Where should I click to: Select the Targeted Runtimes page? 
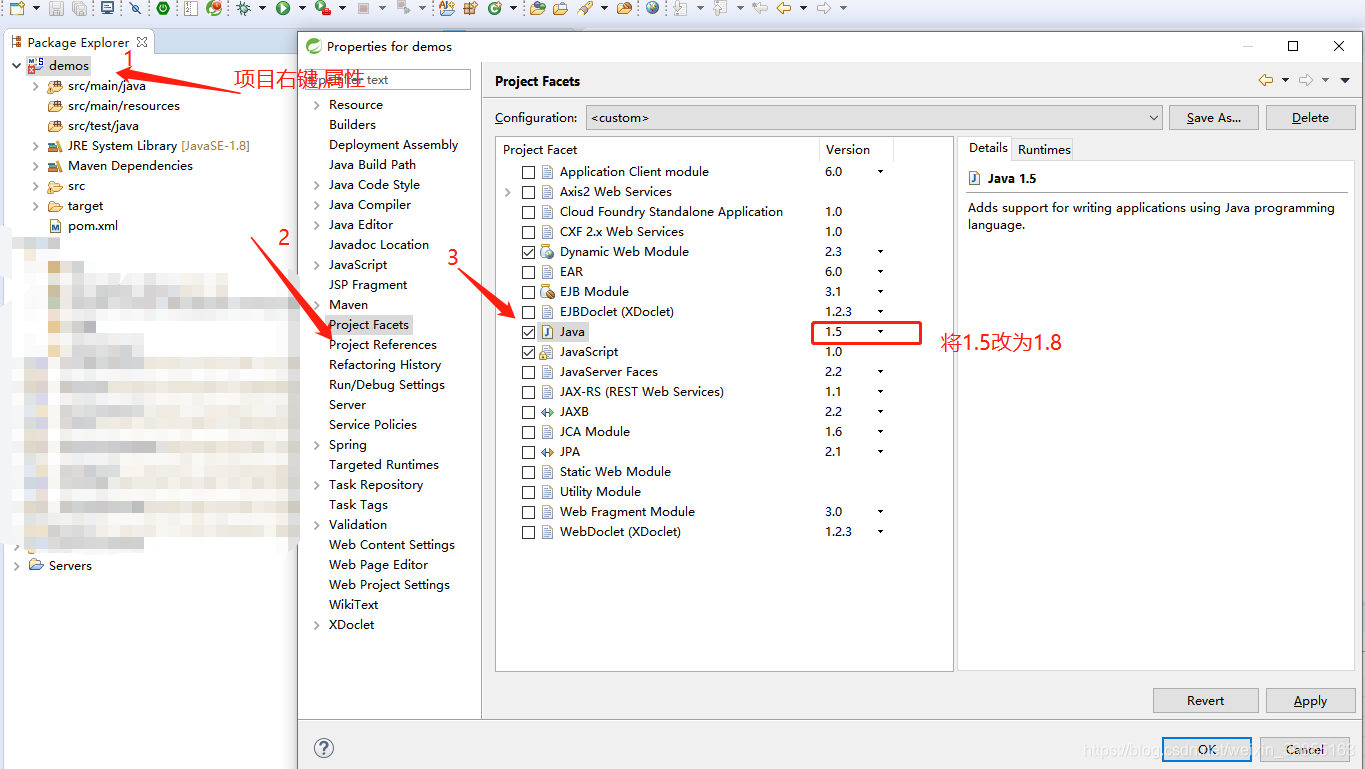point(384,465)
